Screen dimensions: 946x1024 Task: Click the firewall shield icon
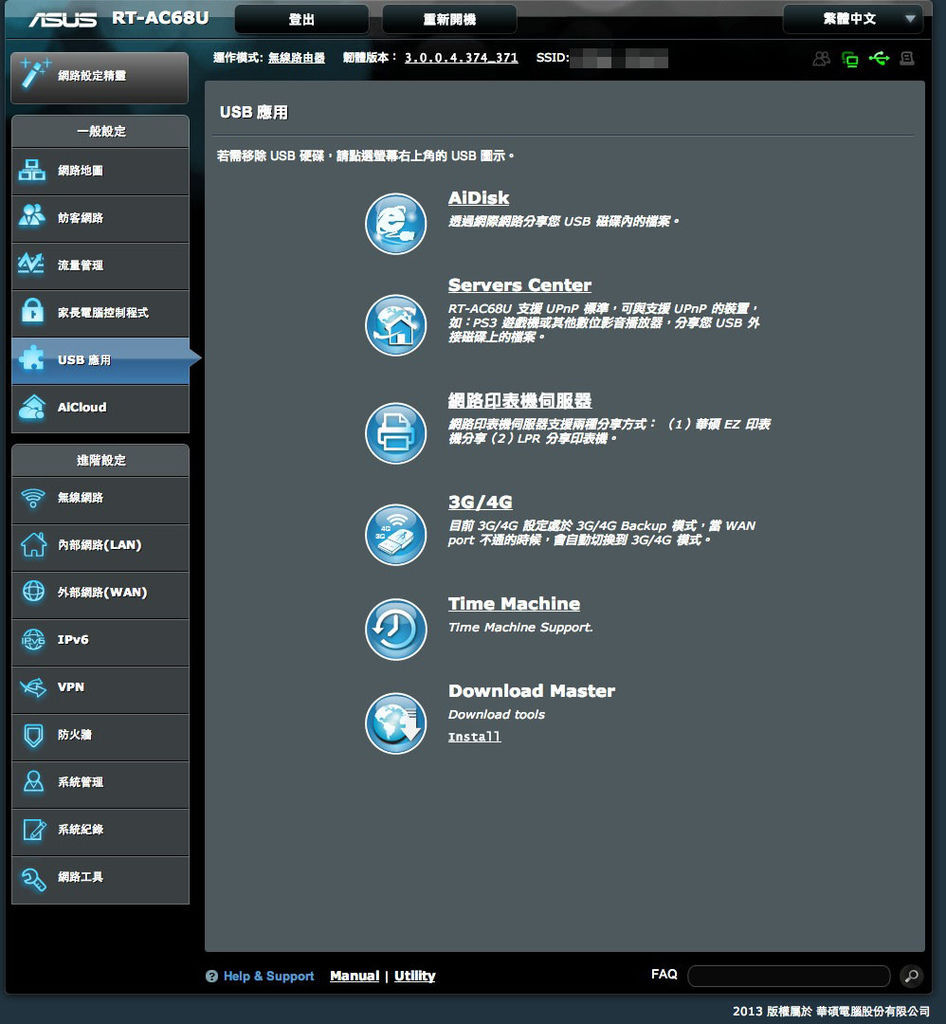point(33,735)
